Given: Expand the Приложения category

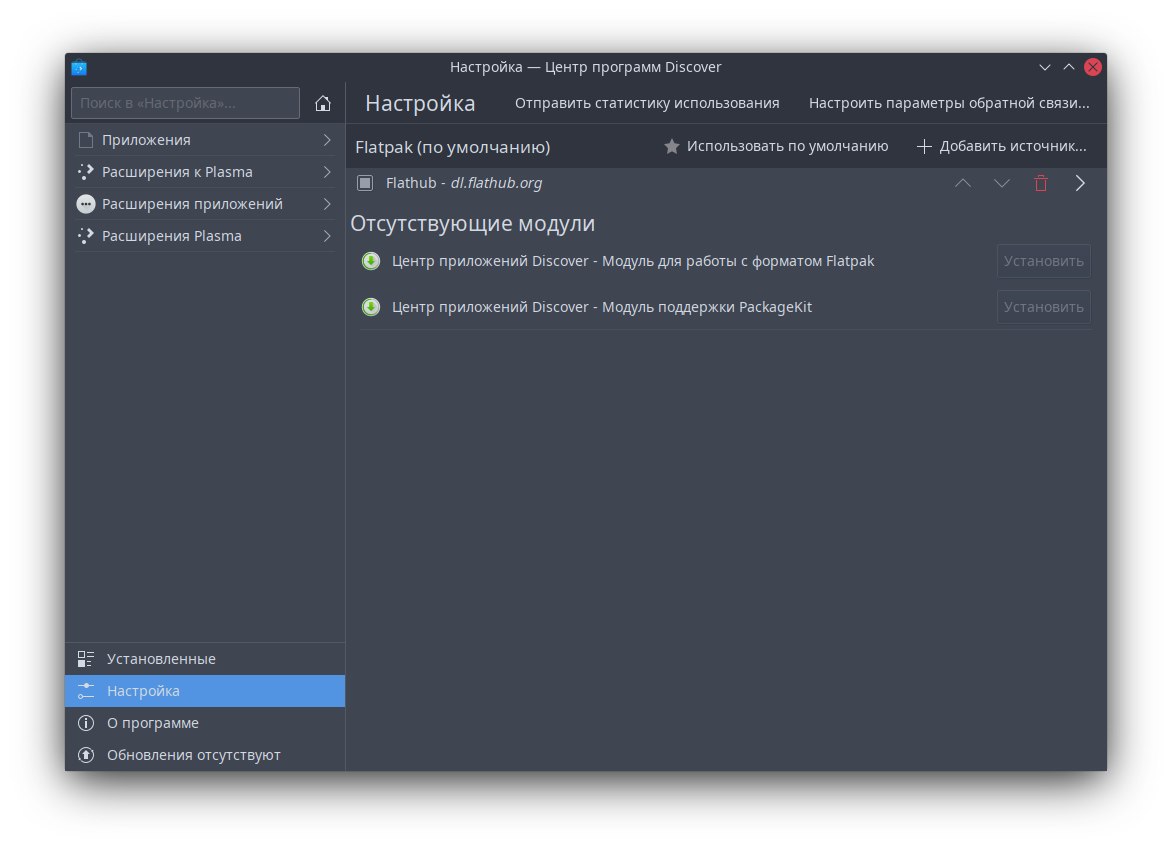Looking at the screenshot, I should 327,140.
